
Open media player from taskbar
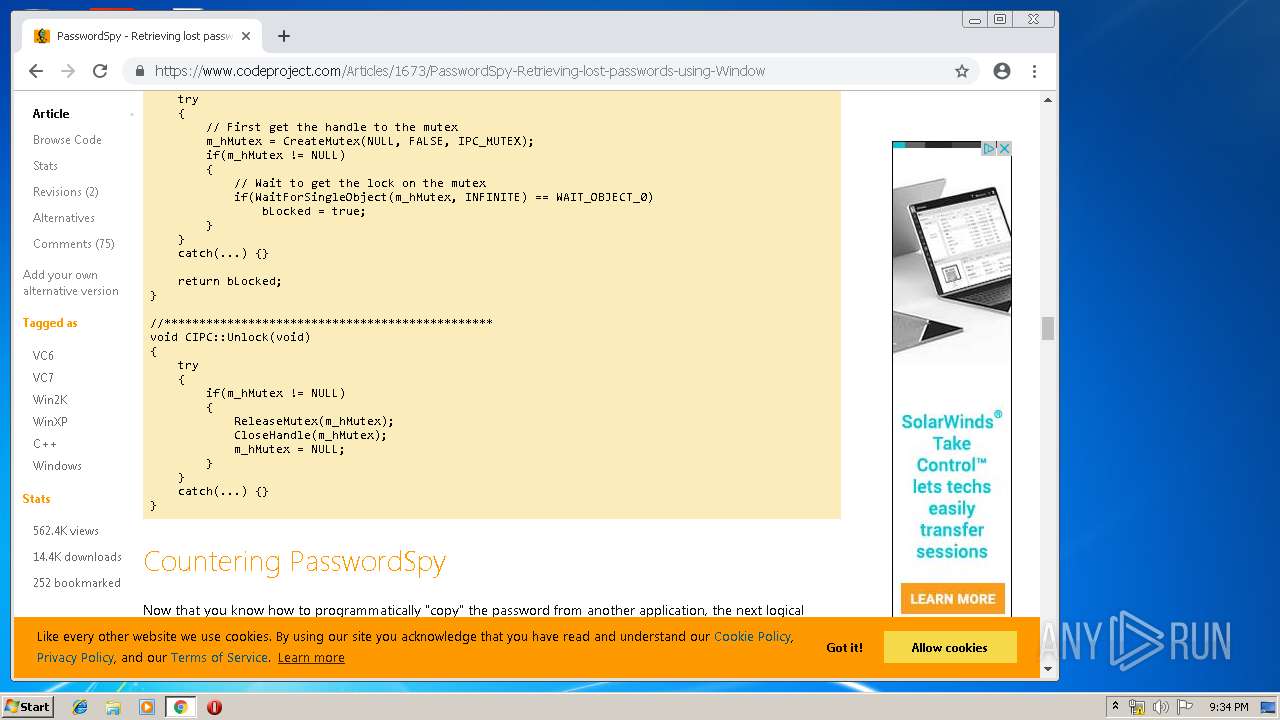[147, 707]
